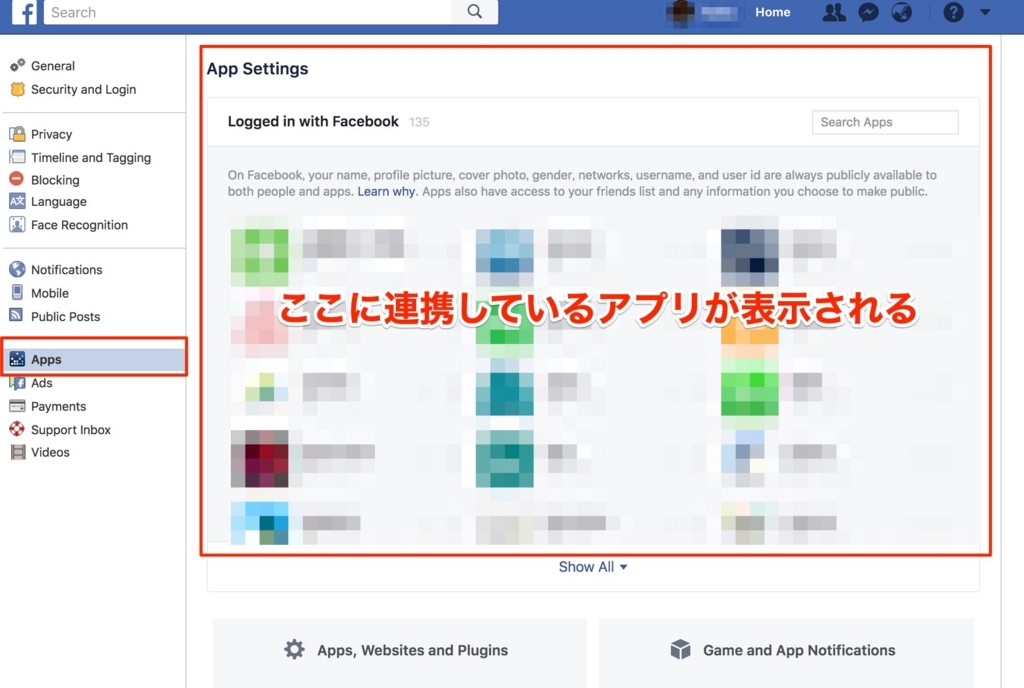Click the gear icon beside Apps, Websites
The height and width of the screenshot is (688, 1024).
pos(295,649)
